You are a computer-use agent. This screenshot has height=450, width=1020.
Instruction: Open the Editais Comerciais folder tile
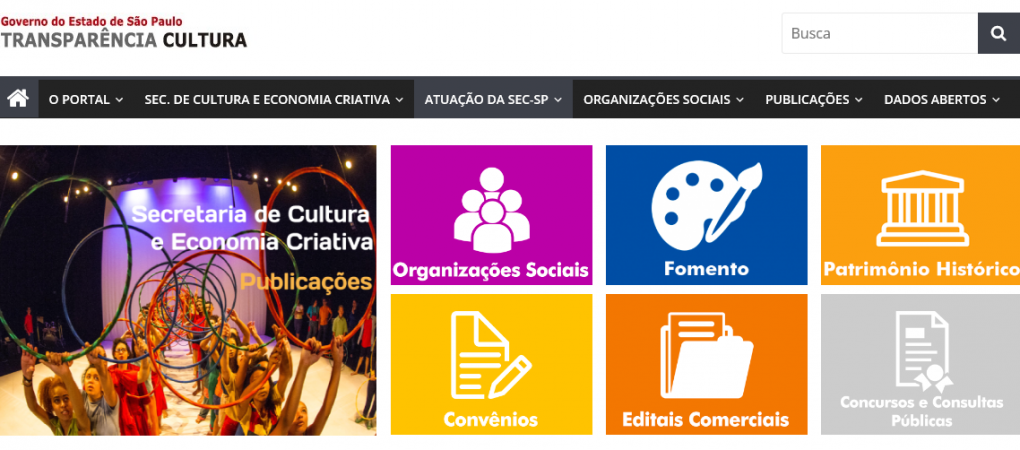pos(706,364)
